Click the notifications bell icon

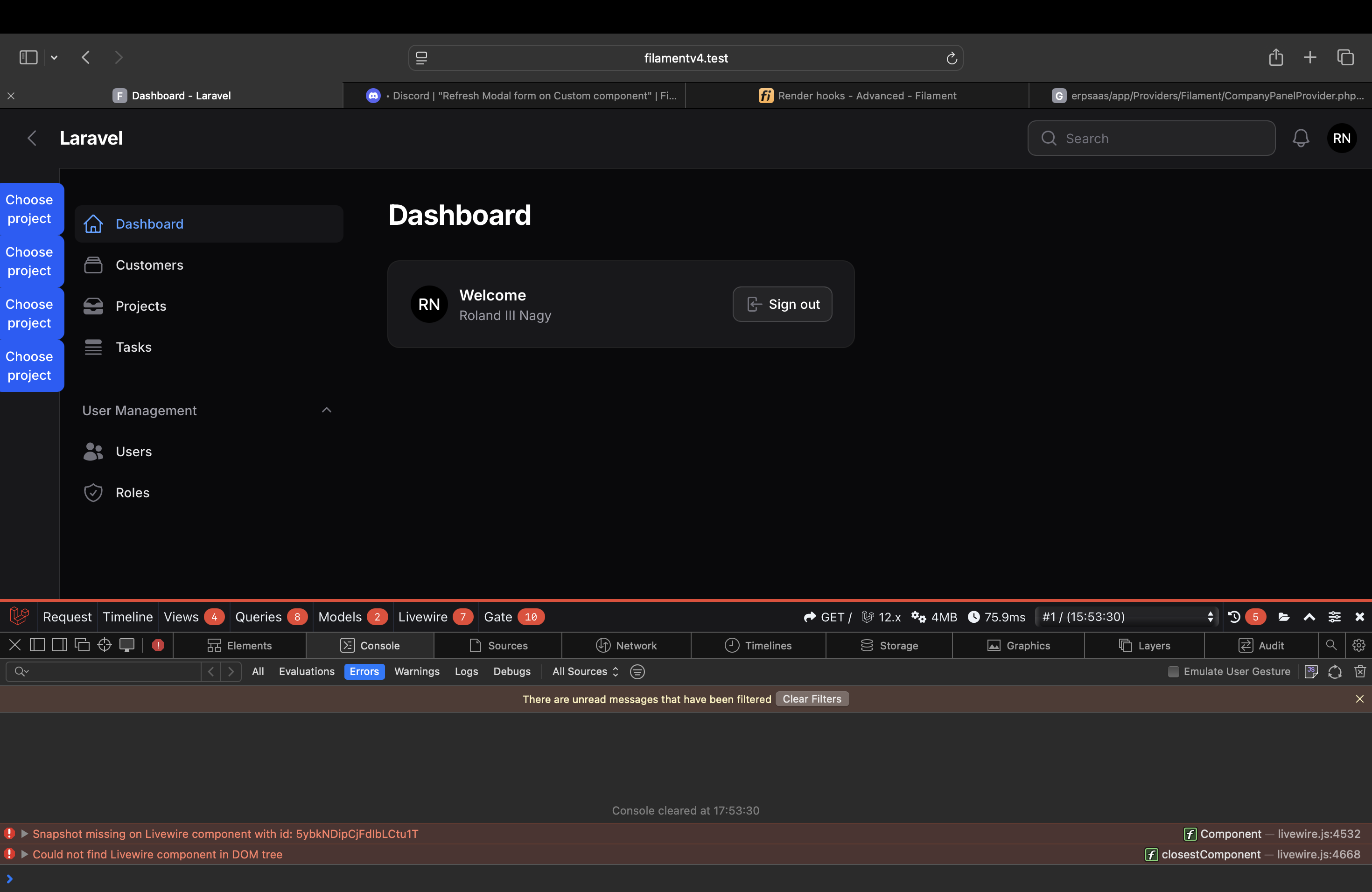tap(1301, 138)
